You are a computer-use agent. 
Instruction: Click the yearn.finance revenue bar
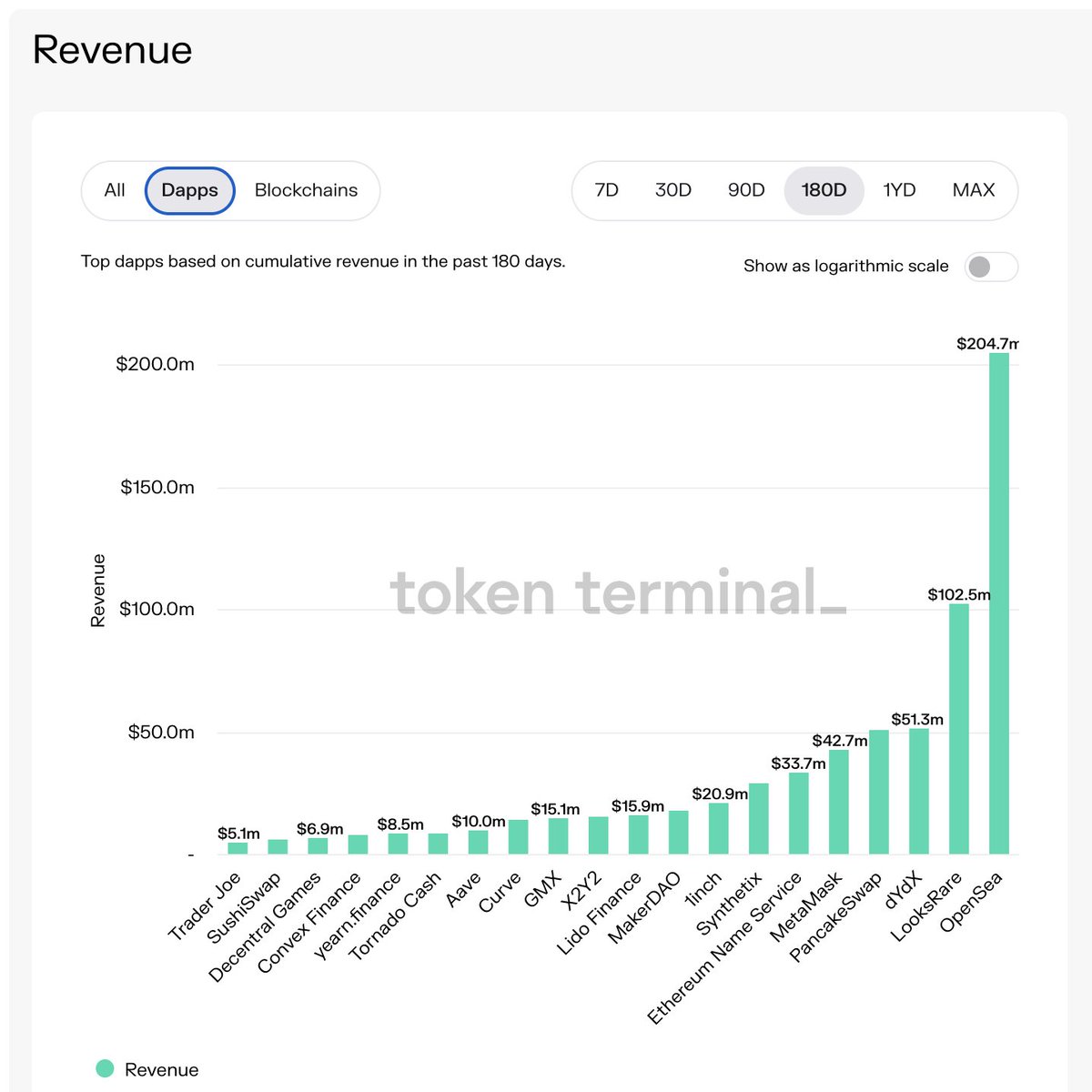tap(399, 844)
